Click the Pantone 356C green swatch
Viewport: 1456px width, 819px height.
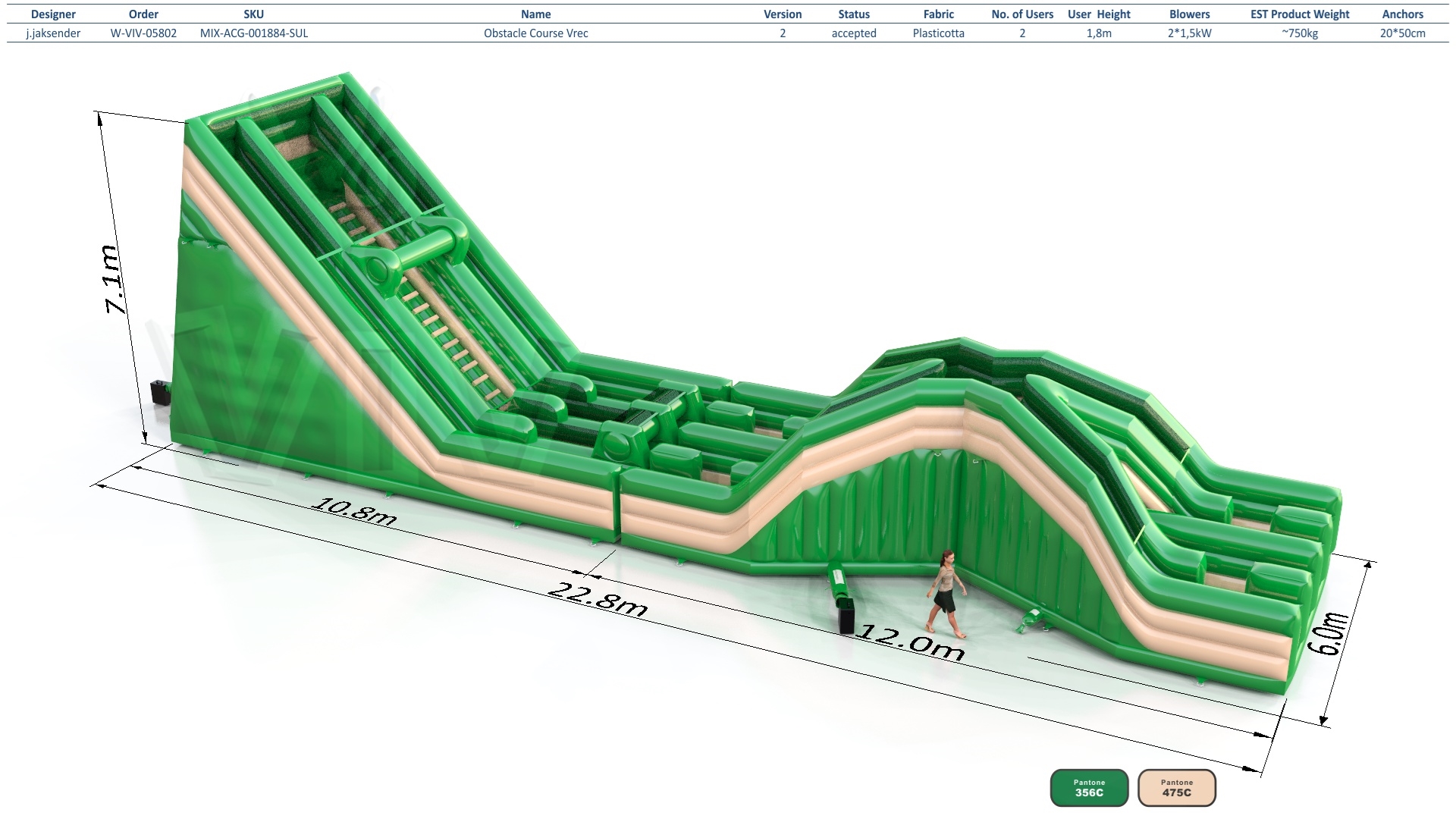[x=1089, y=788]
